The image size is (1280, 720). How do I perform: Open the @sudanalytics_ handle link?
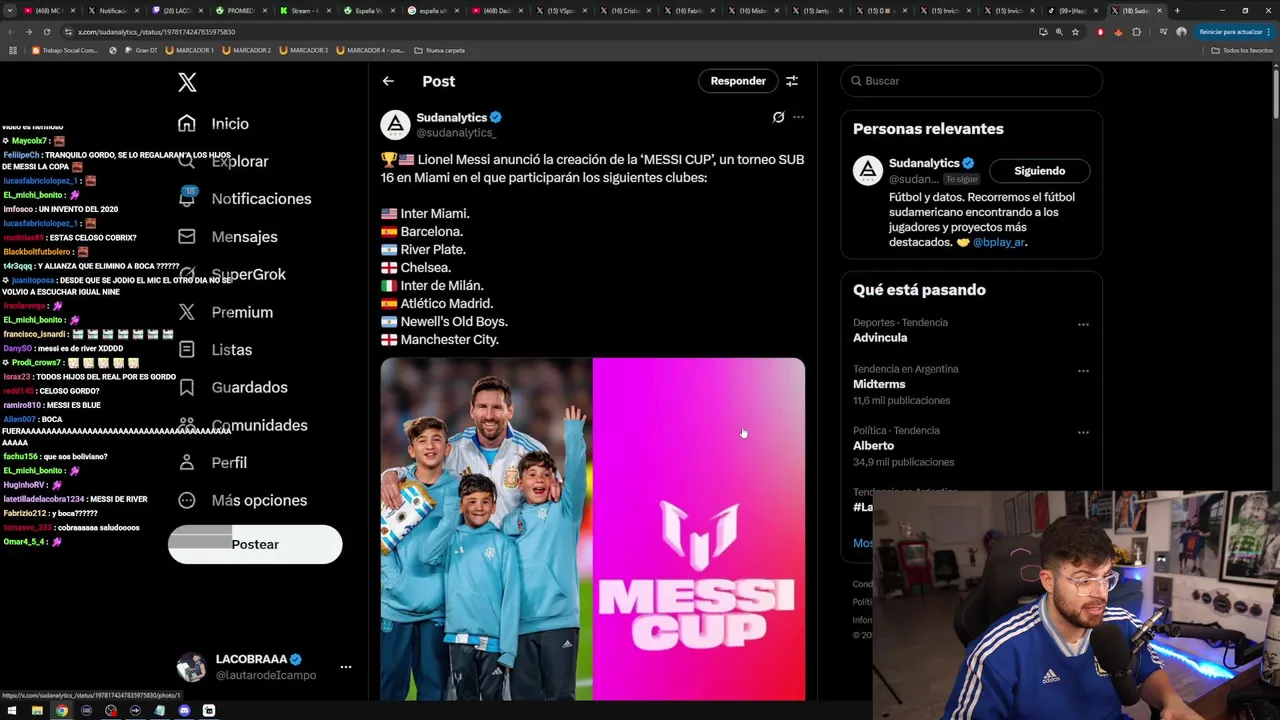pyautogui.click(x=456, y=132)
